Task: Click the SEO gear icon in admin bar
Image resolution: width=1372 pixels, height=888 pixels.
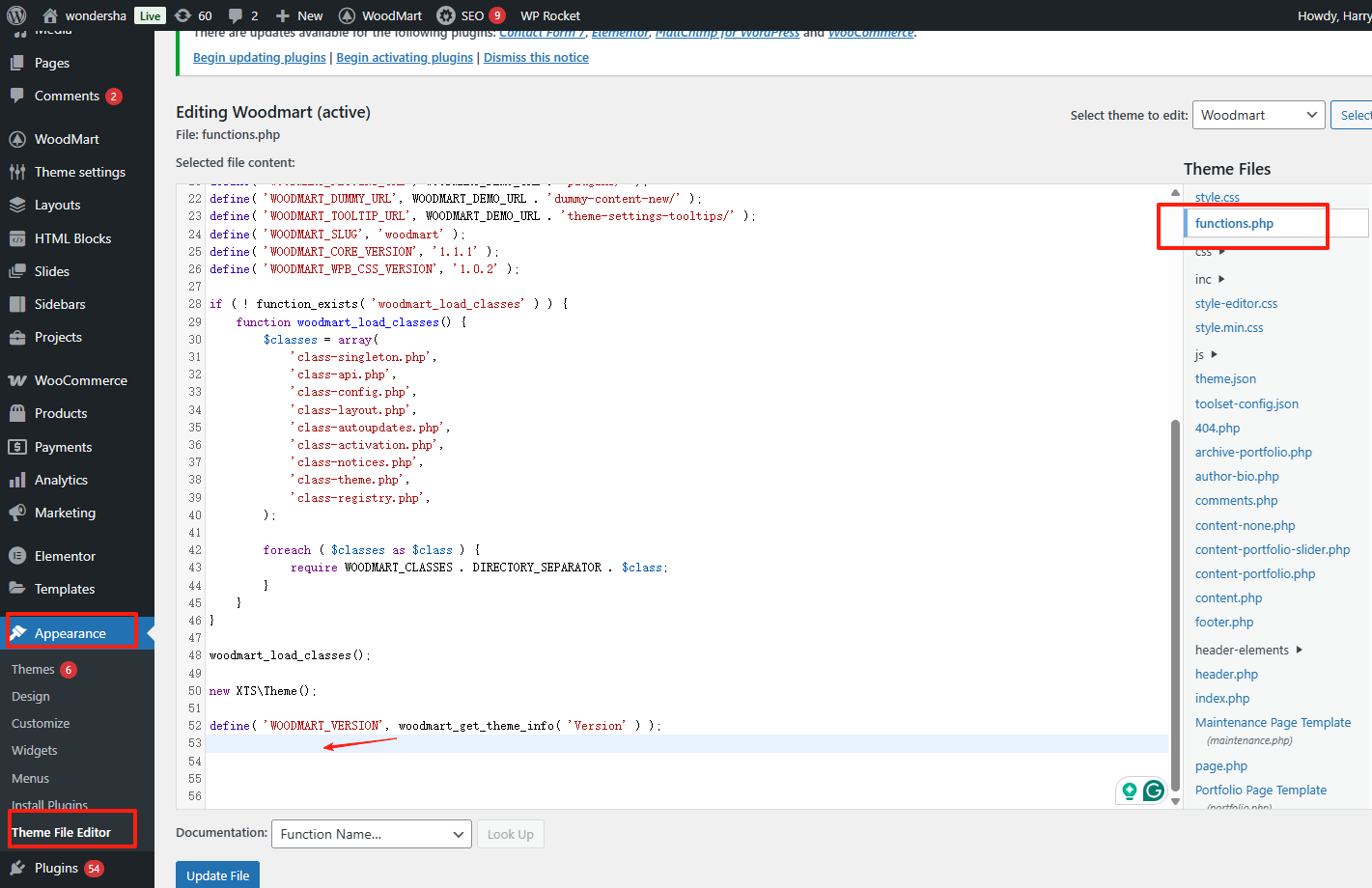Action: pos(446,15)
